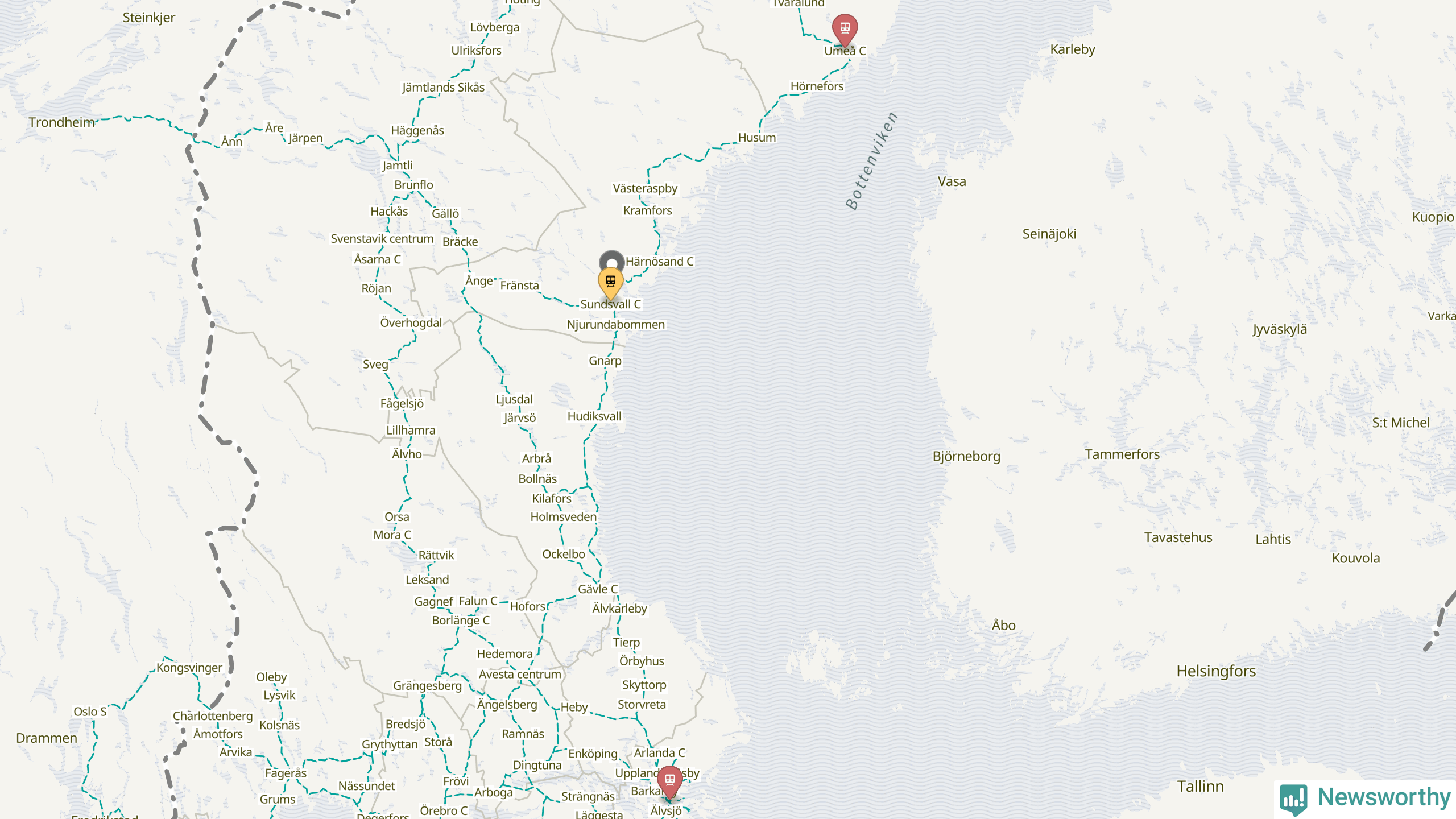Click the Gävle C station label
1456x819 pixels.
pos(598,589)
